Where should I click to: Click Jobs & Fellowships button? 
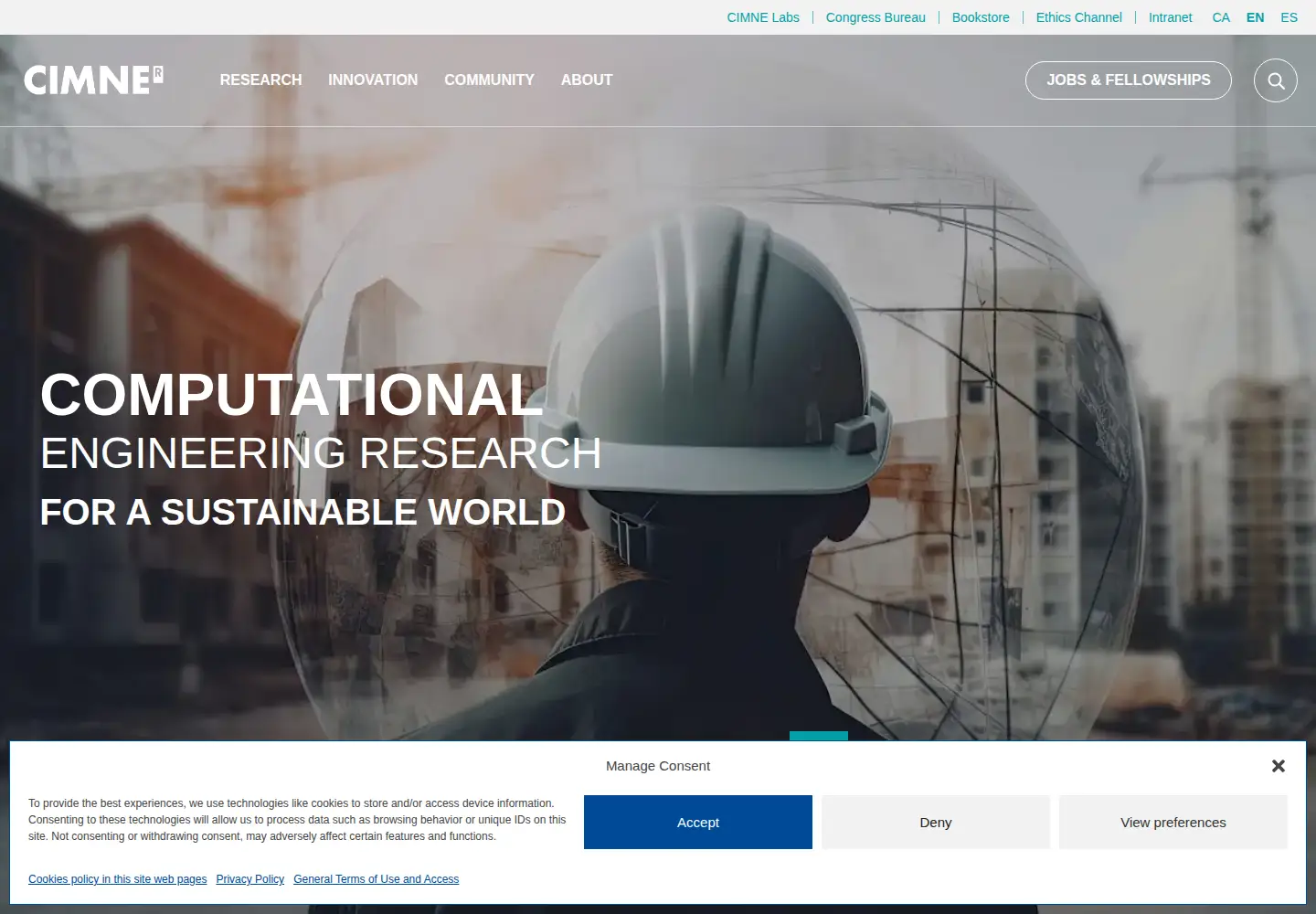pos(1129,80)
